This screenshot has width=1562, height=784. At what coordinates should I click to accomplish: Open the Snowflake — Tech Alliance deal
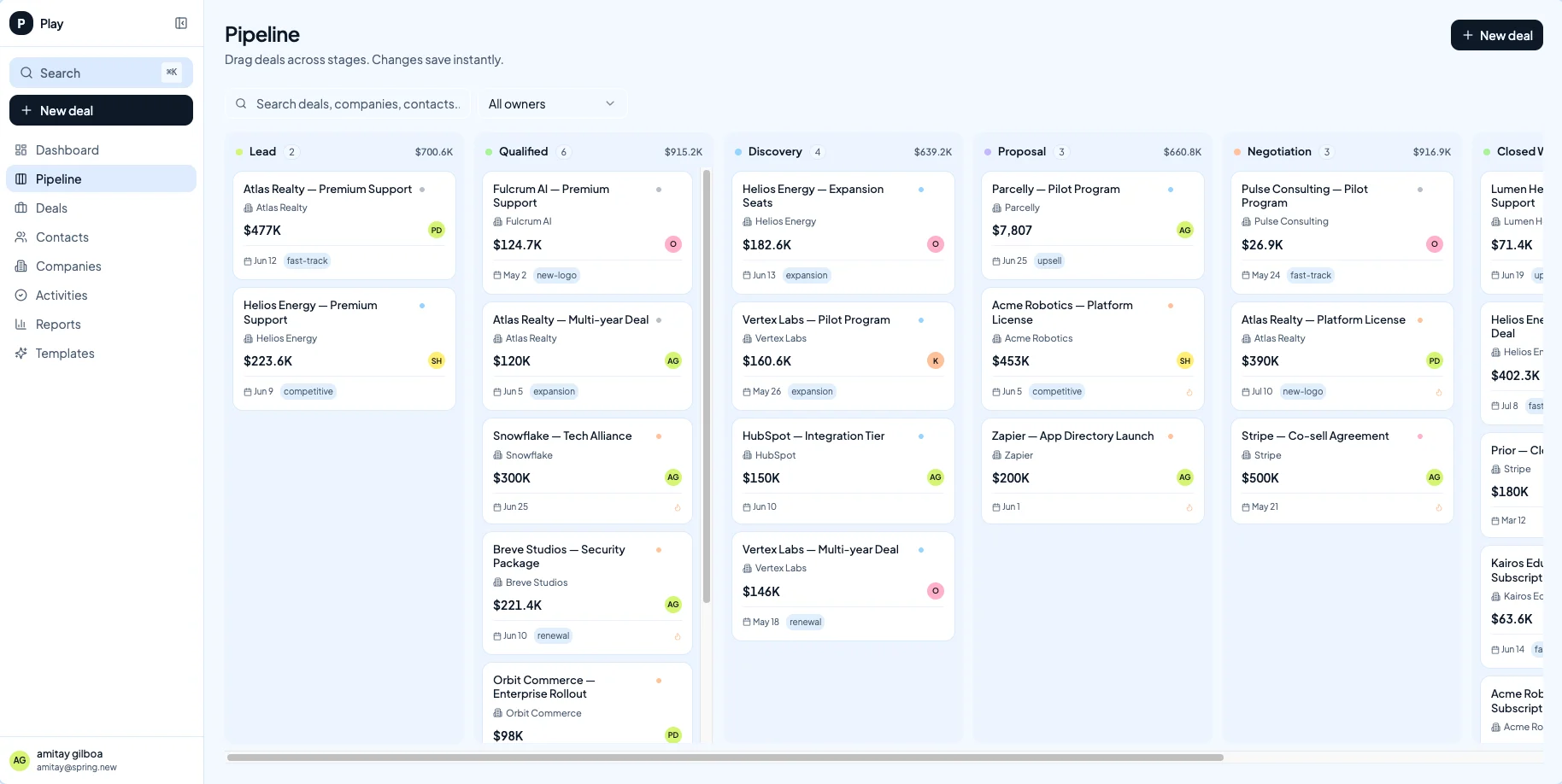587,471
